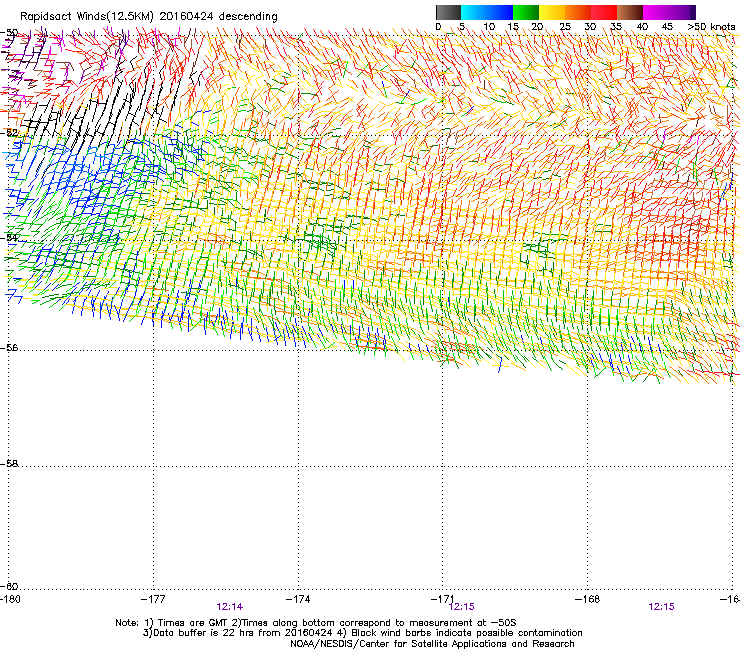The height and width of the screenshot is (650, 740).
Task: Select the magenta 40-45 knots legend swatch
Action: point(656,12)
